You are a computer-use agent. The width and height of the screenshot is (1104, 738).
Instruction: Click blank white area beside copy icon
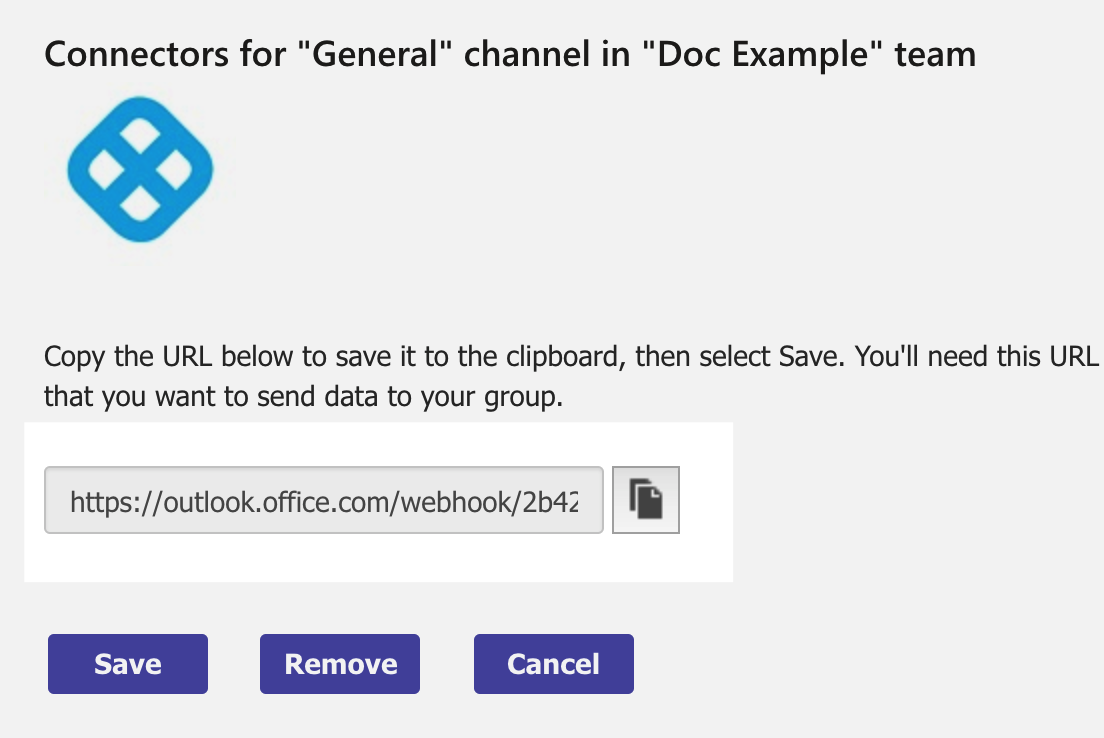pyautogui.click(x=706, y=501)
